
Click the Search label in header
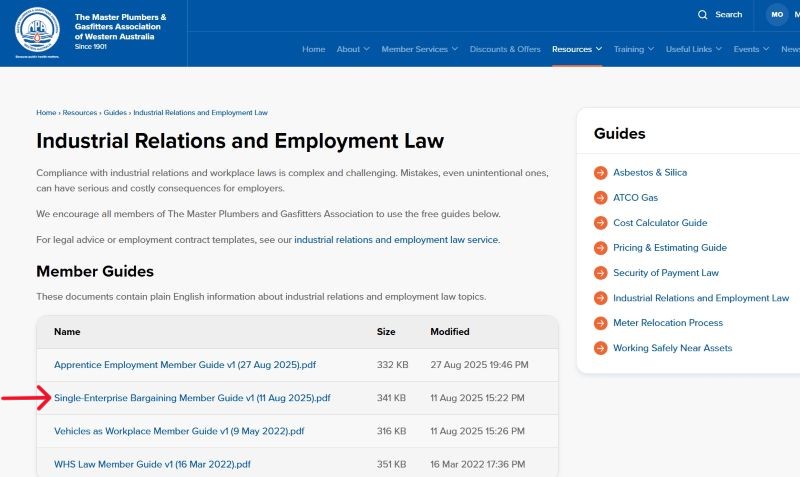click(729, 15)
